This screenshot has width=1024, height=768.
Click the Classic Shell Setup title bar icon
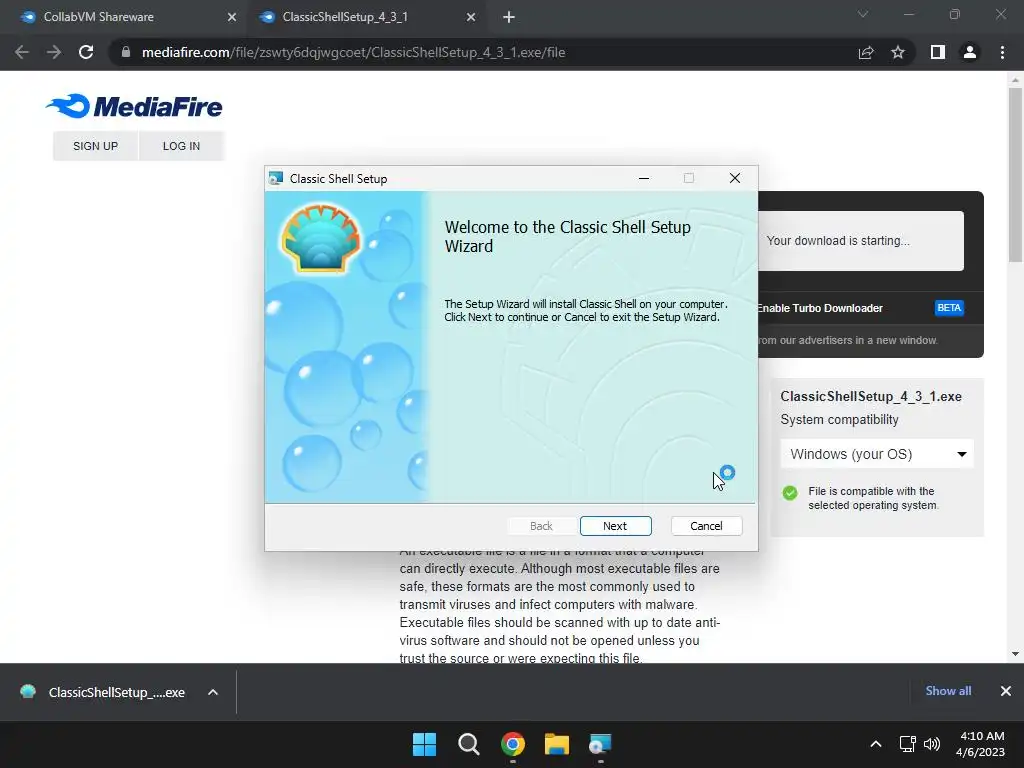[x=276, y=178]
